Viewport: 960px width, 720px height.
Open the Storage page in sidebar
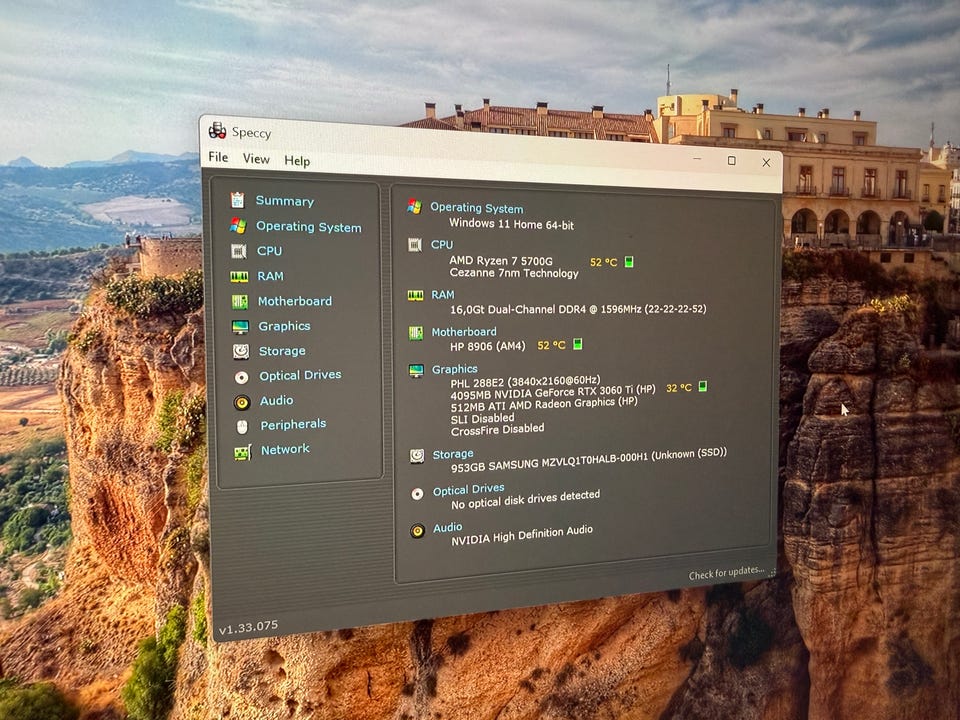(282, 351)
